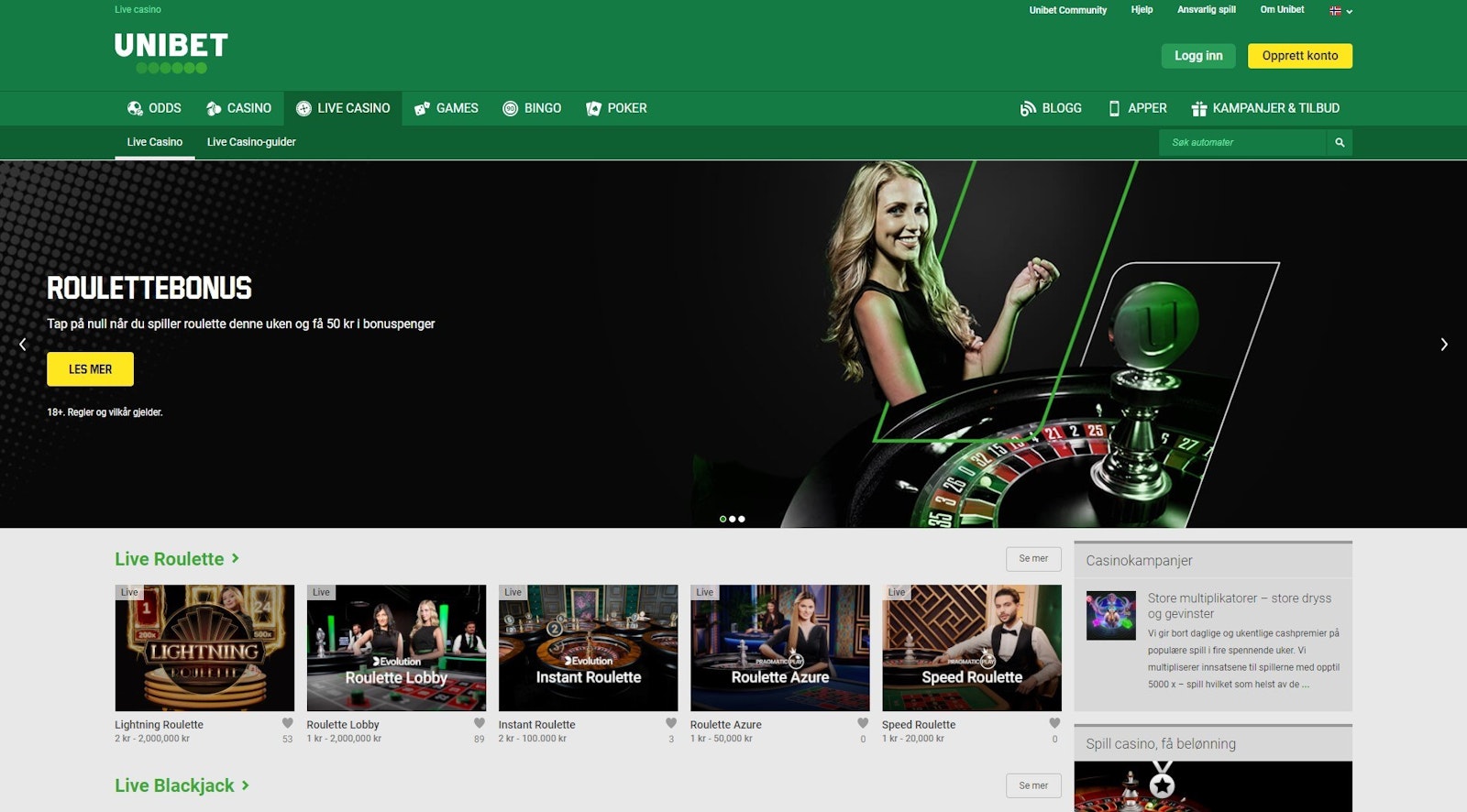Click the LES MER banner button
The height and width of the screenshot is (812, 1467).
[90, 369]
